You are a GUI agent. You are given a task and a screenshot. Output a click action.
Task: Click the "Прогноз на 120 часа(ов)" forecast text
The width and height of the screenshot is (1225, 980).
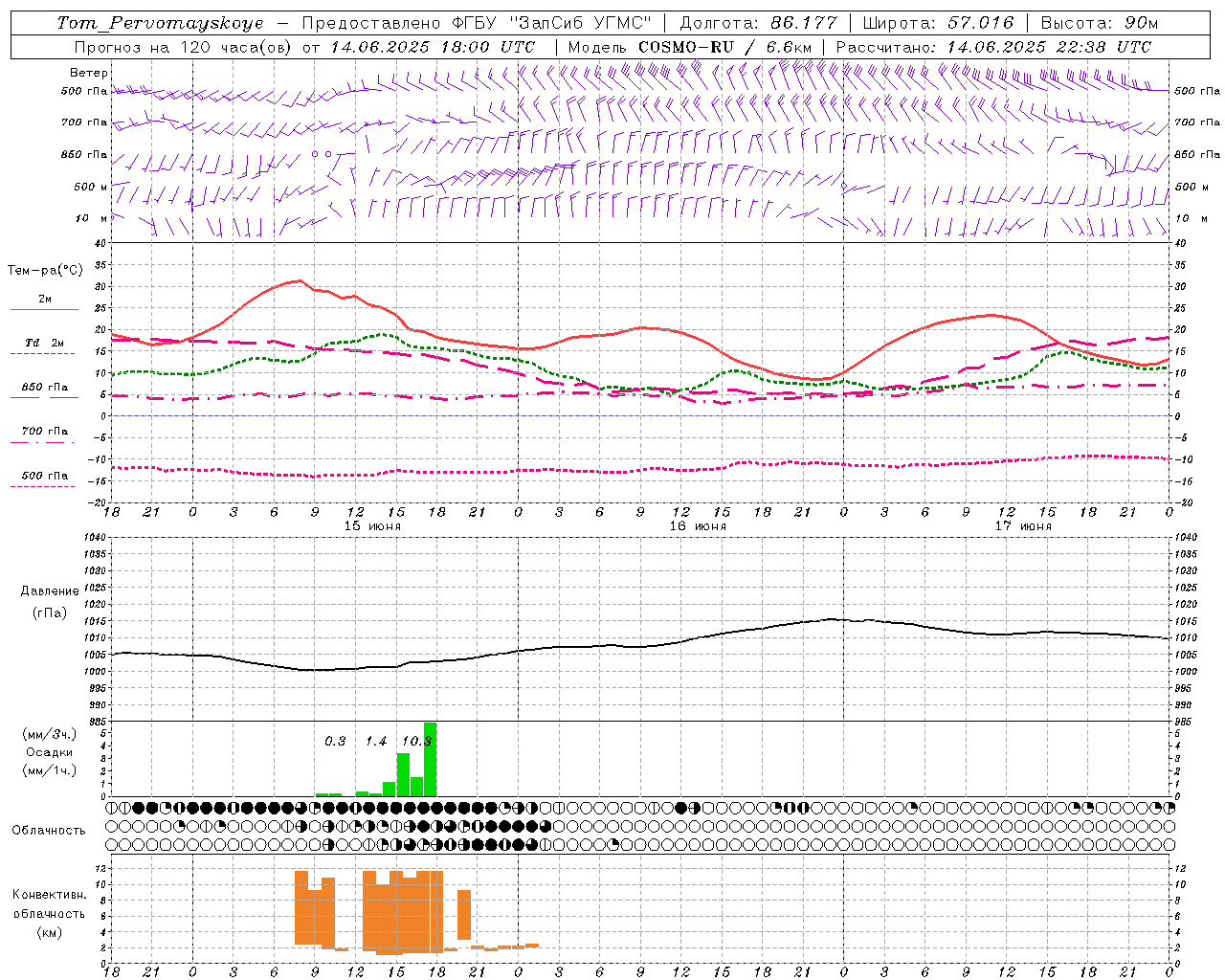click(185, 47)
